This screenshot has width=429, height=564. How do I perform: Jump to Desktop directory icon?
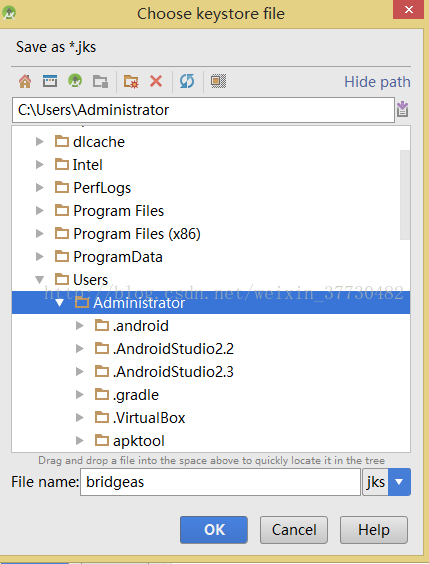(50, 81)
